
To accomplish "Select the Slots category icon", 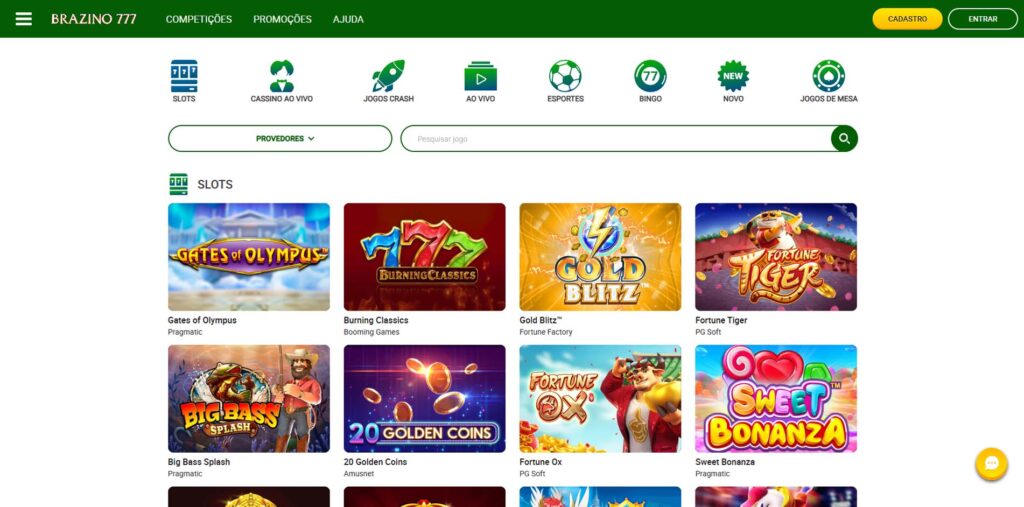I will click(x=184, y=76).
